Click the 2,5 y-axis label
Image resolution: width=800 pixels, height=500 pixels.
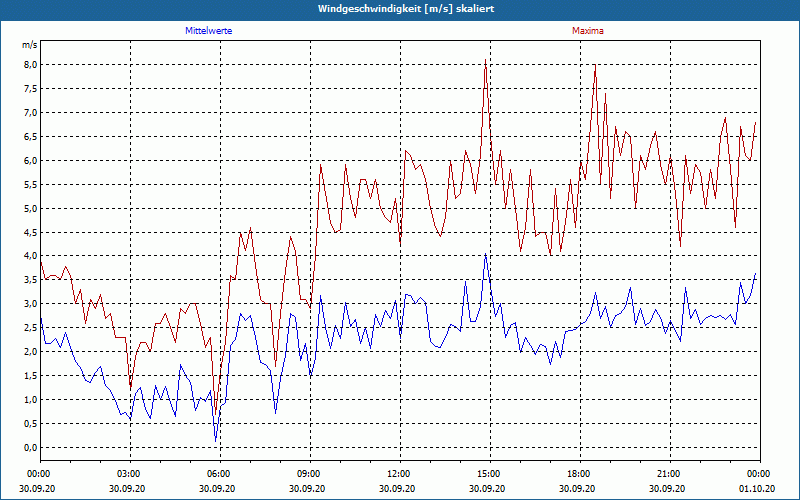(x=29, y=328)
